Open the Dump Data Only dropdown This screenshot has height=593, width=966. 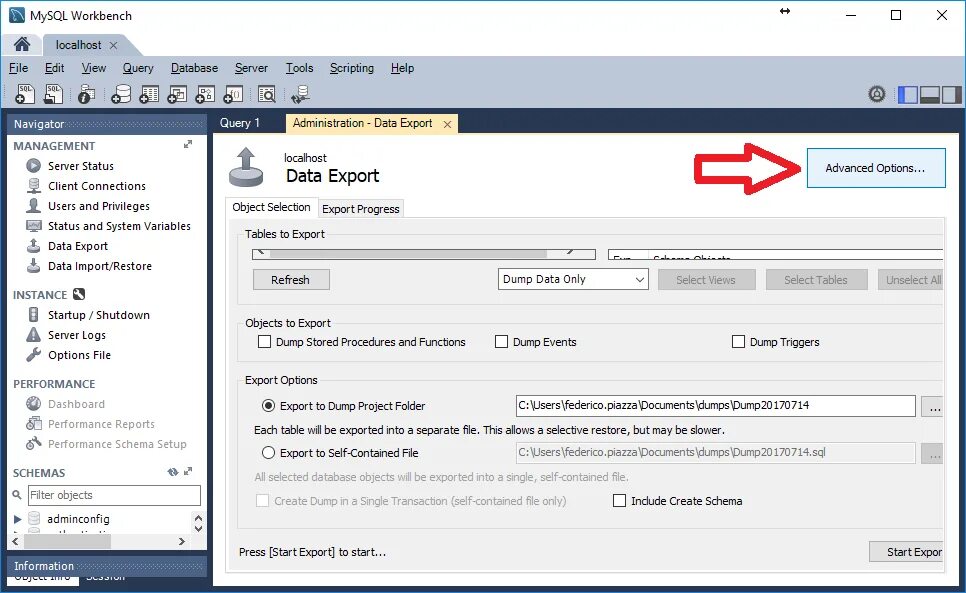click(573, 279)
